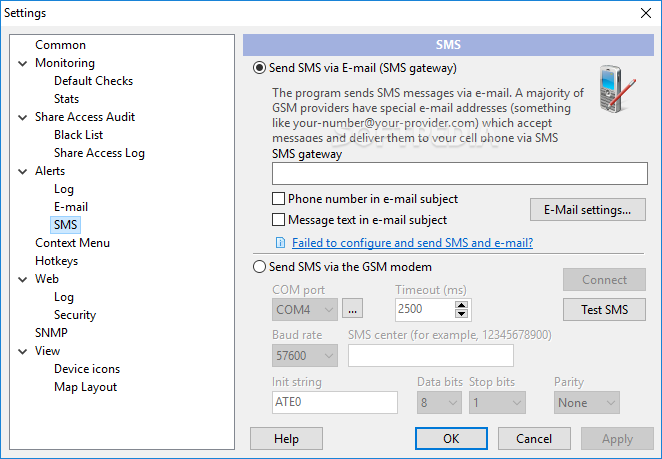Screen dimensions: 662x459
Task: Open Share Access Log settings
Action: click(99, 153)
